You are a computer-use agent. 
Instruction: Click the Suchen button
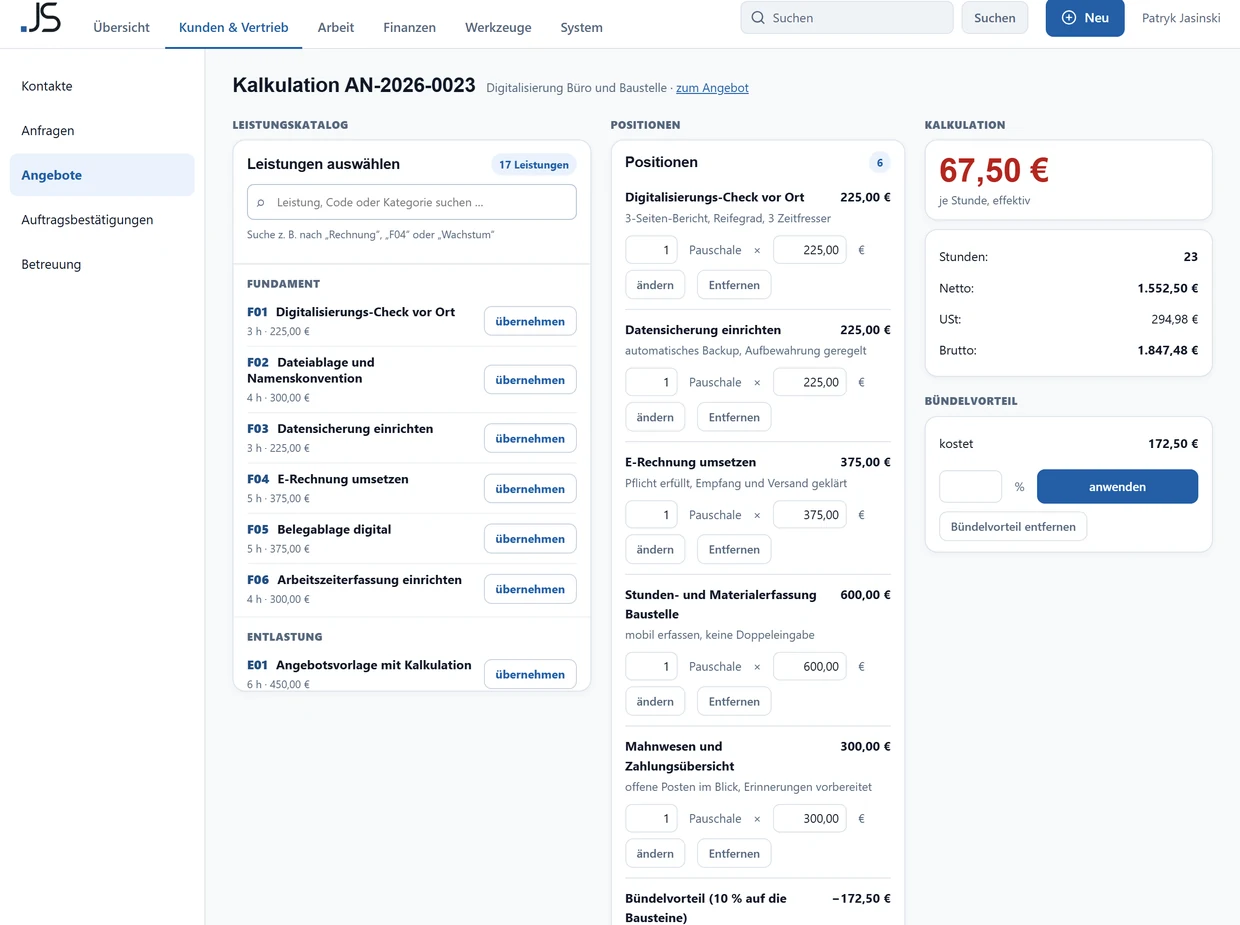coord(995,18)
